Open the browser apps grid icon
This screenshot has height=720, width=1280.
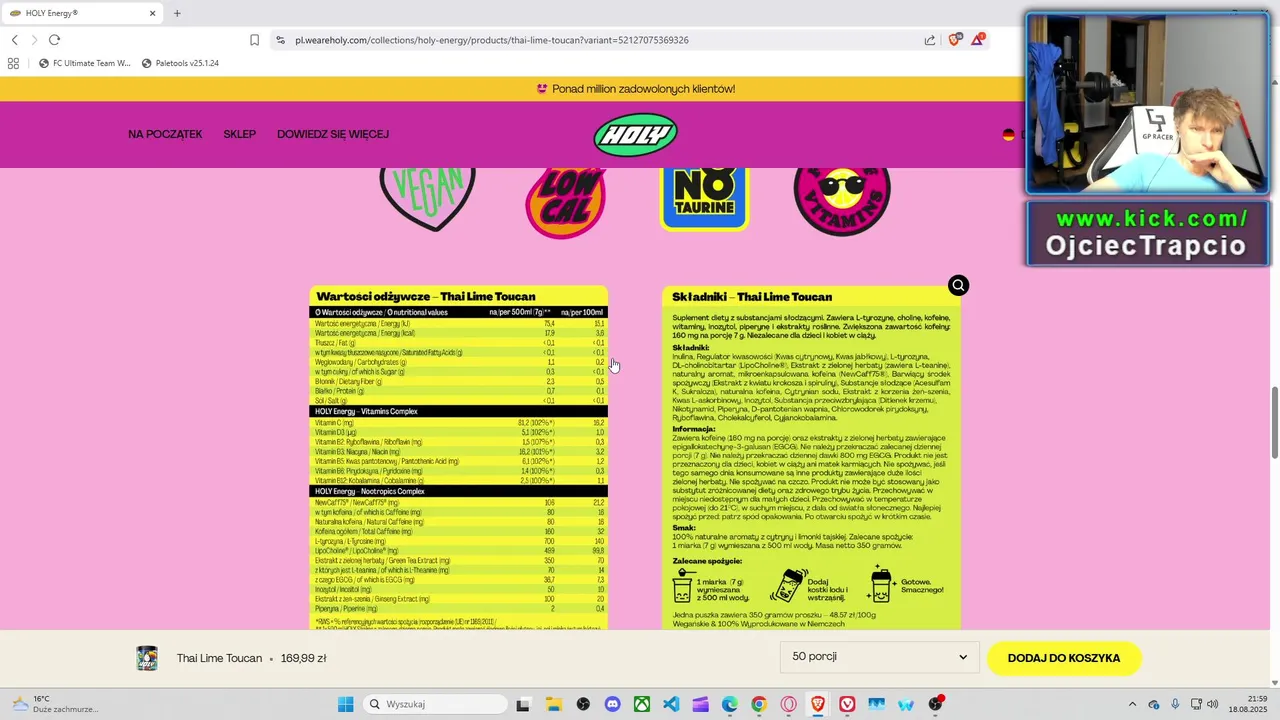(13, 63)
